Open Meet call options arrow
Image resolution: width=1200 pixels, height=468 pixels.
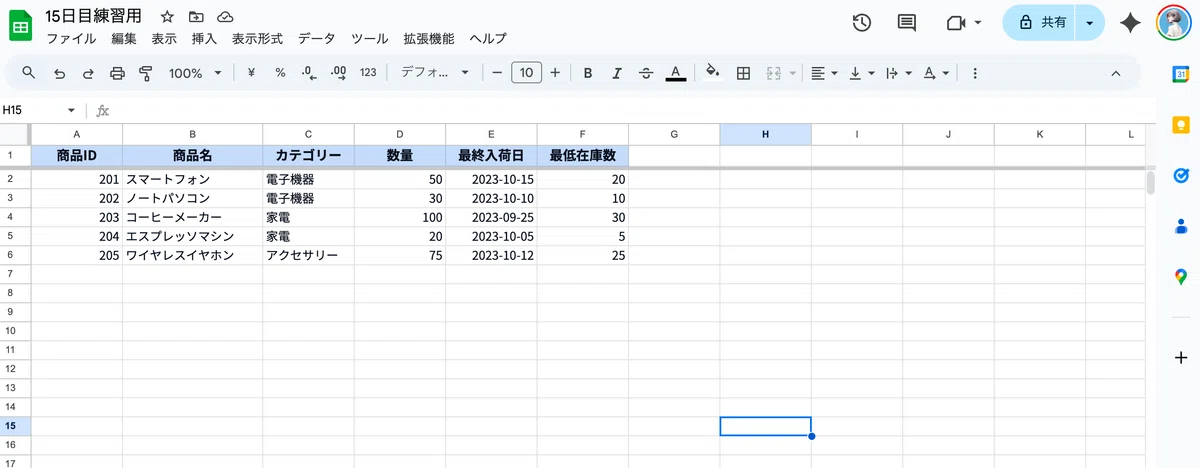tap(977, 23)
